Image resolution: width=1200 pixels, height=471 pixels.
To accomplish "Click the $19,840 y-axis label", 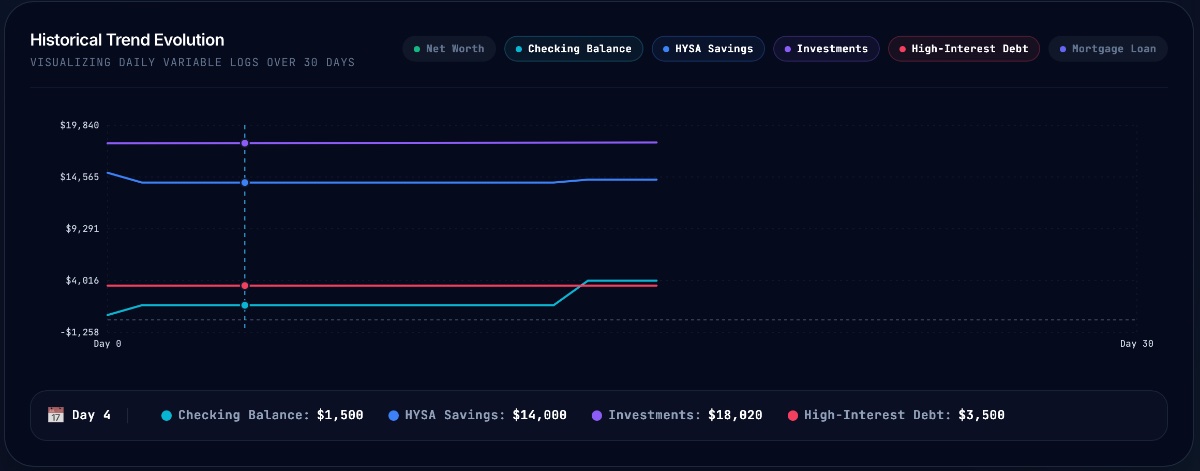I will [x=80, y=125].
